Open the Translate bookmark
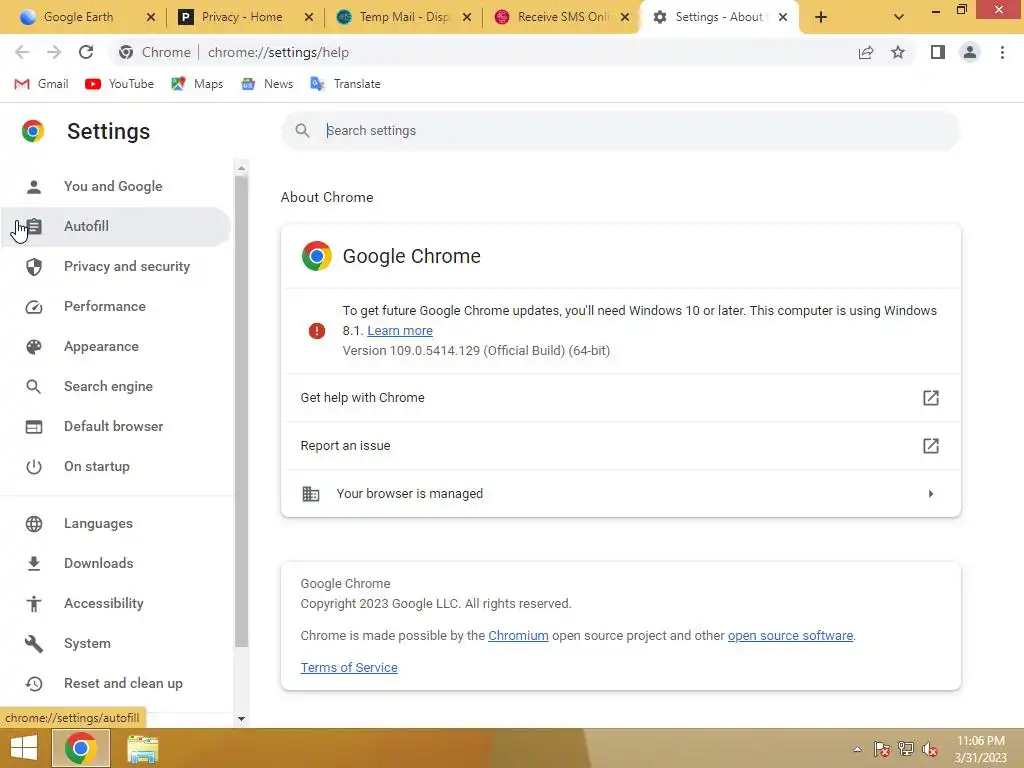The width and height of the screenshot is (1024, 768). tap(345, 84)
